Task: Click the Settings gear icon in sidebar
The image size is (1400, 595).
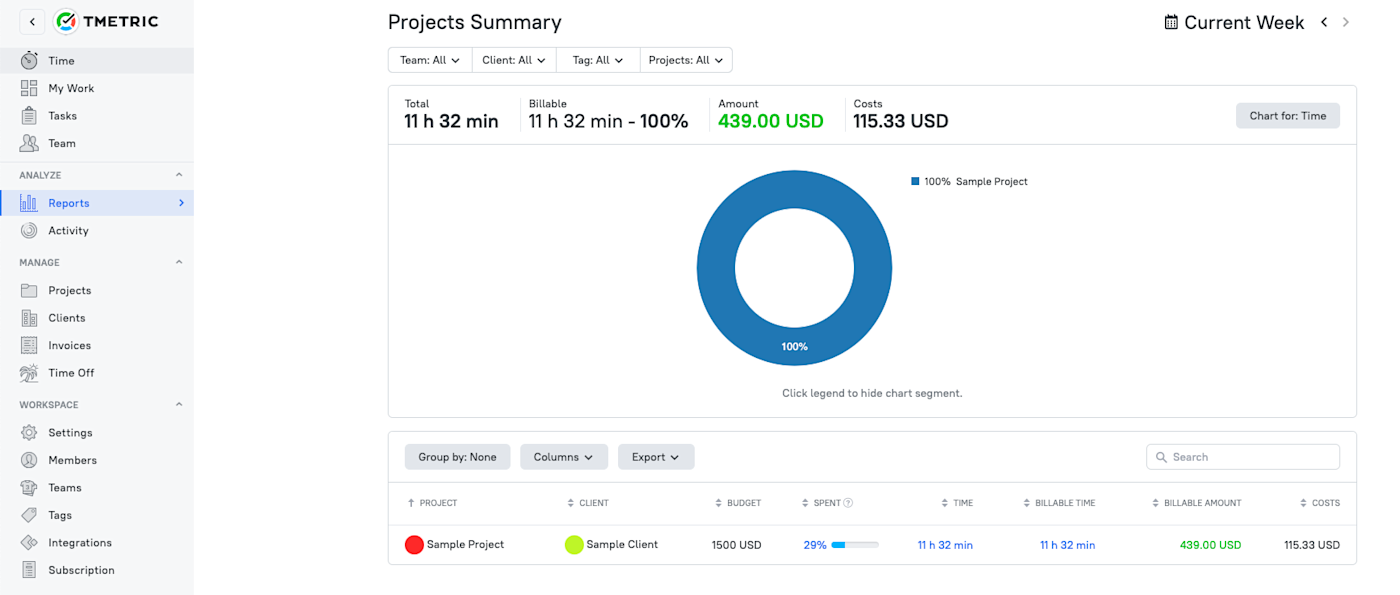Action: point(29,433)
